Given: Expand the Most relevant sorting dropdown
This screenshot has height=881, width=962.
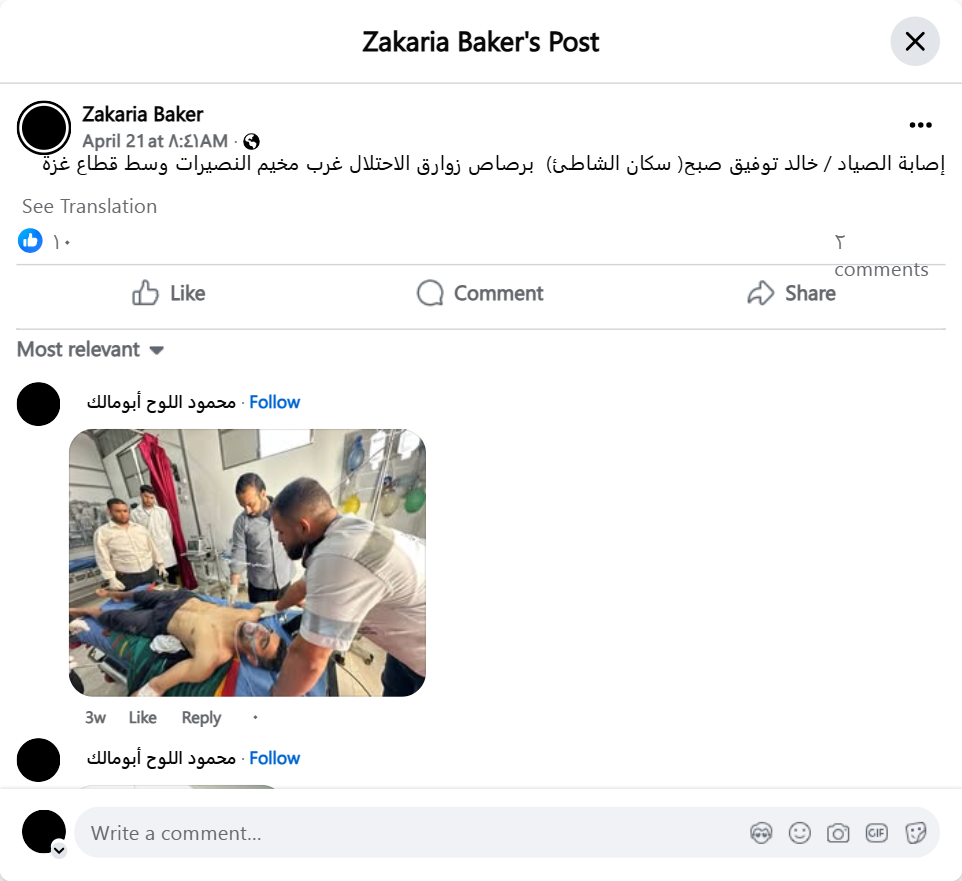Looking at the screenshot, I should (90, 350).
